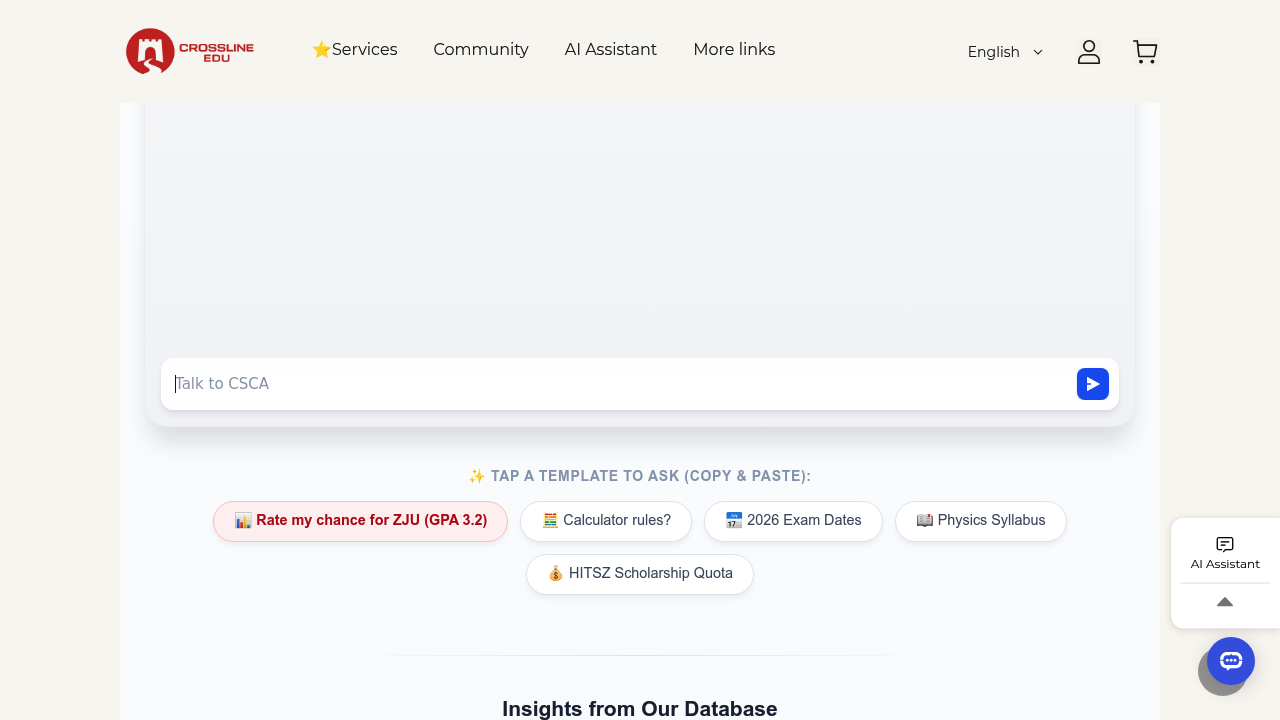Tap the Physics Syllabus template chip
The height and width of the screenshot is (720, 1280).
pos(980,521)
